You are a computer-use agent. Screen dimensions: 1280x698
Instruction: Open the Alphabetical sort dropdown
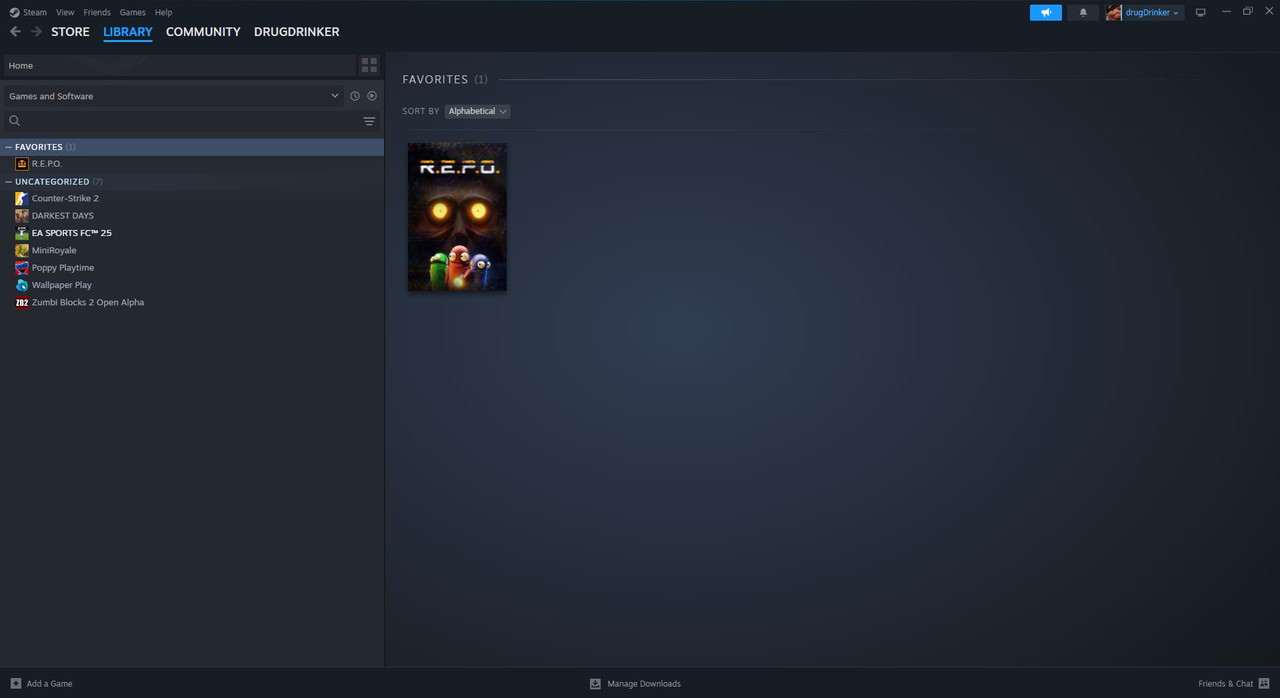(x=477, y=111)
